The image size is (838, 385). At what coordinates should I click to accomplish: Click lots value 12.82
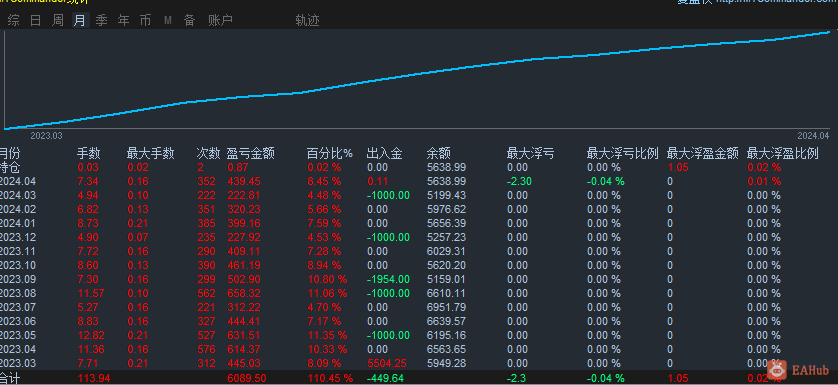91,335
